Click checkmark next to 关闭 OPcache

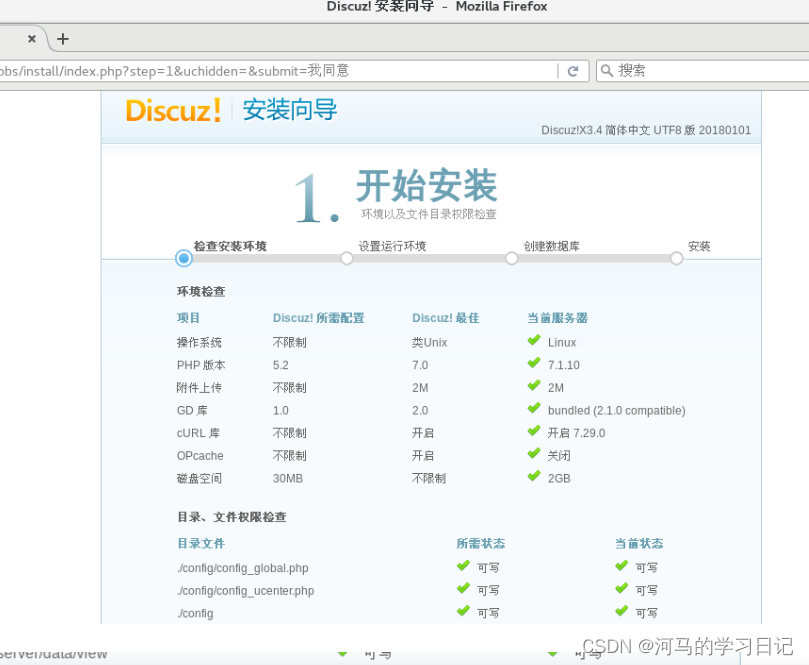coord(534,454)
